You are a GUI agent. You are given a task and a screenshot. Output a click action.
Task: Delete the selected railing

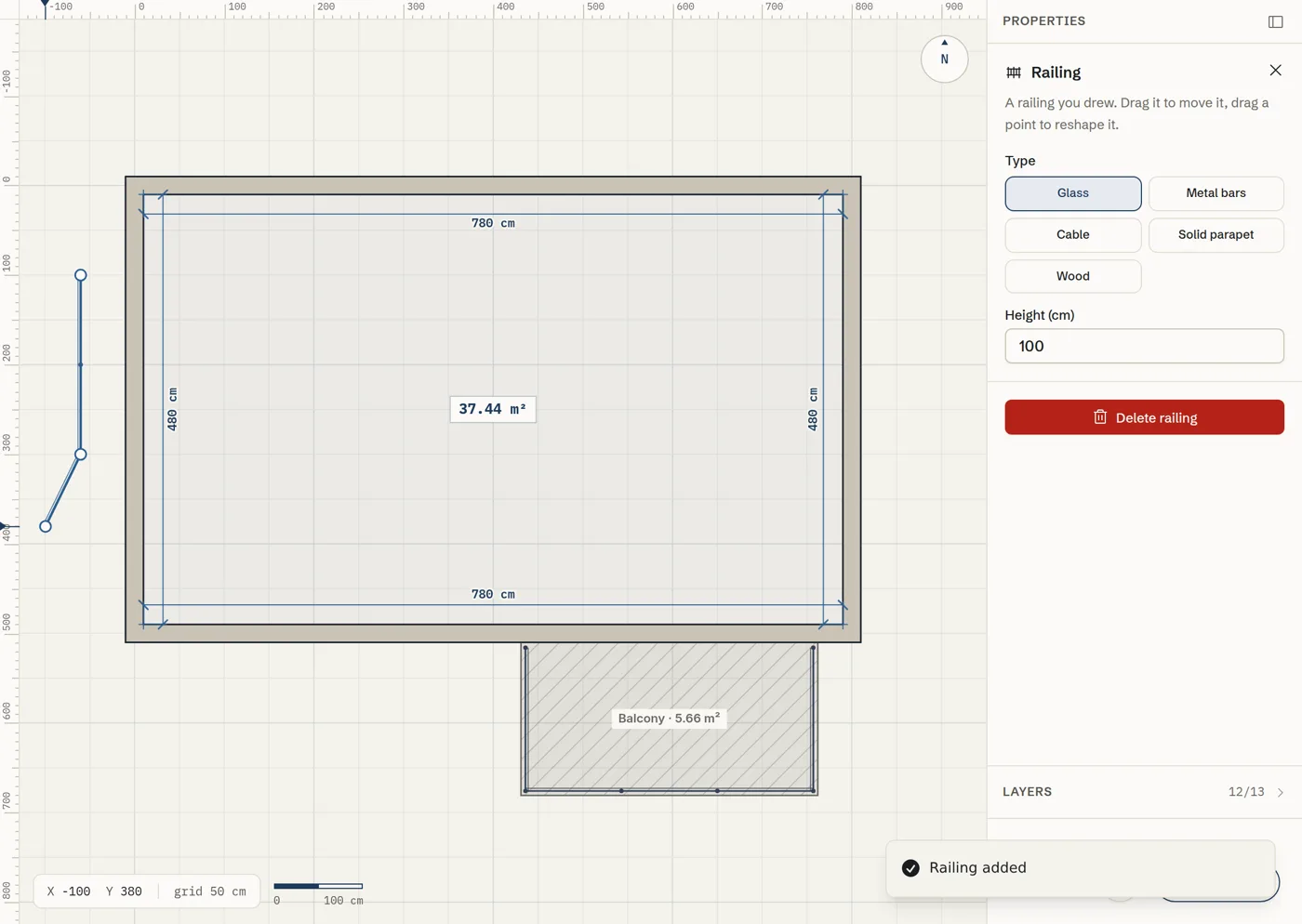(x=1144, y=417)
